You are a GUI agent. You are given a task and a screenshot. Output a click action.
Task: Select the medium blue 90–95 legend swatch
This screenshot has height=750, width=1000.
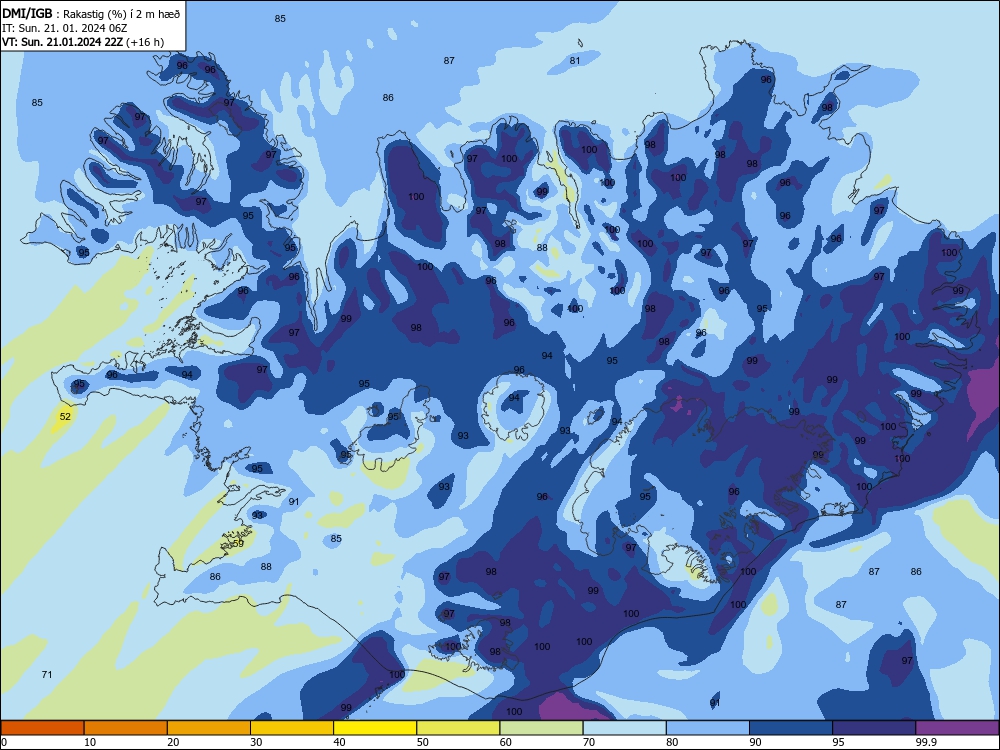click(791, 728)
